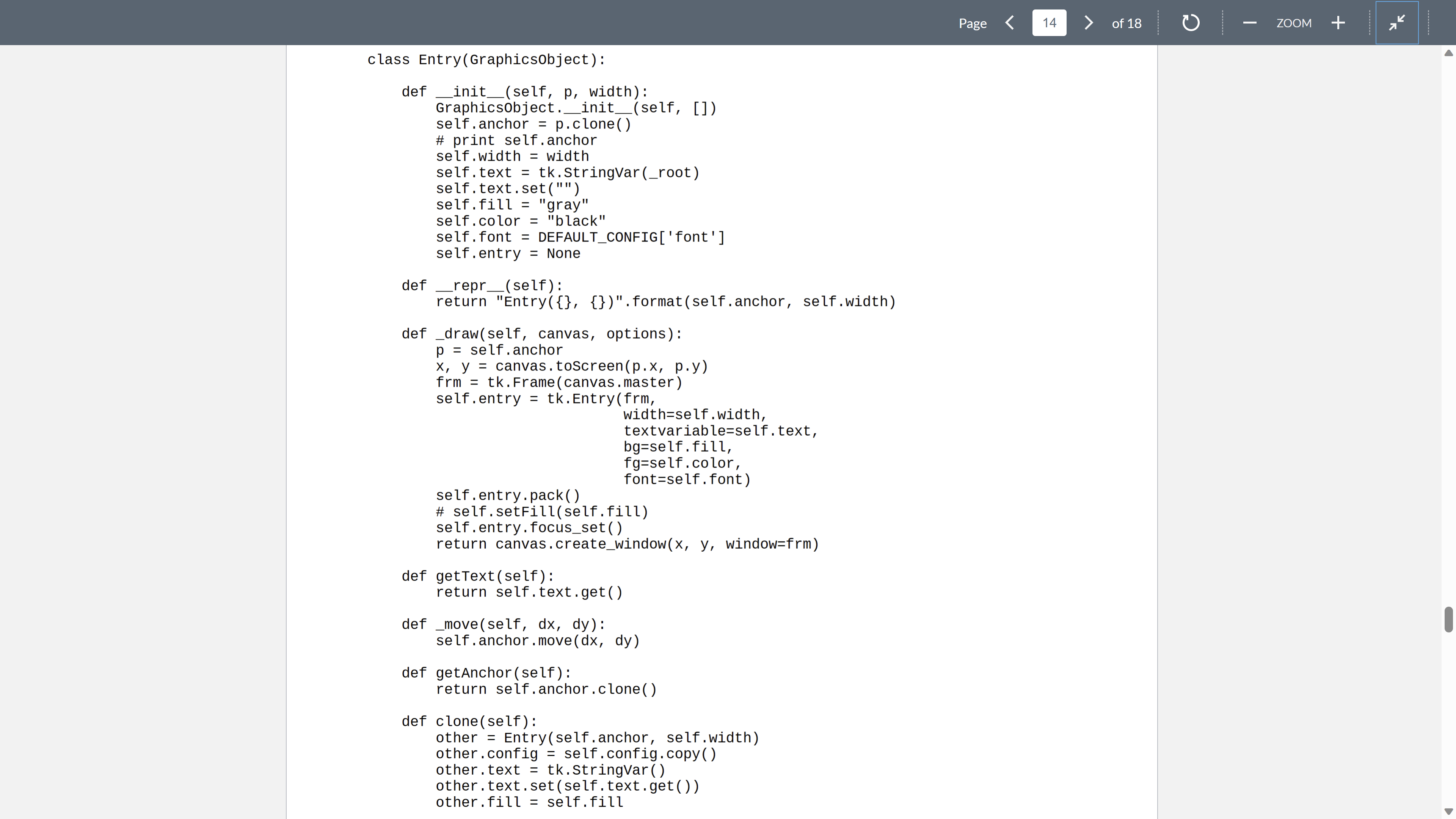Click the Page label in the toolbar

(x=972, y=23)
